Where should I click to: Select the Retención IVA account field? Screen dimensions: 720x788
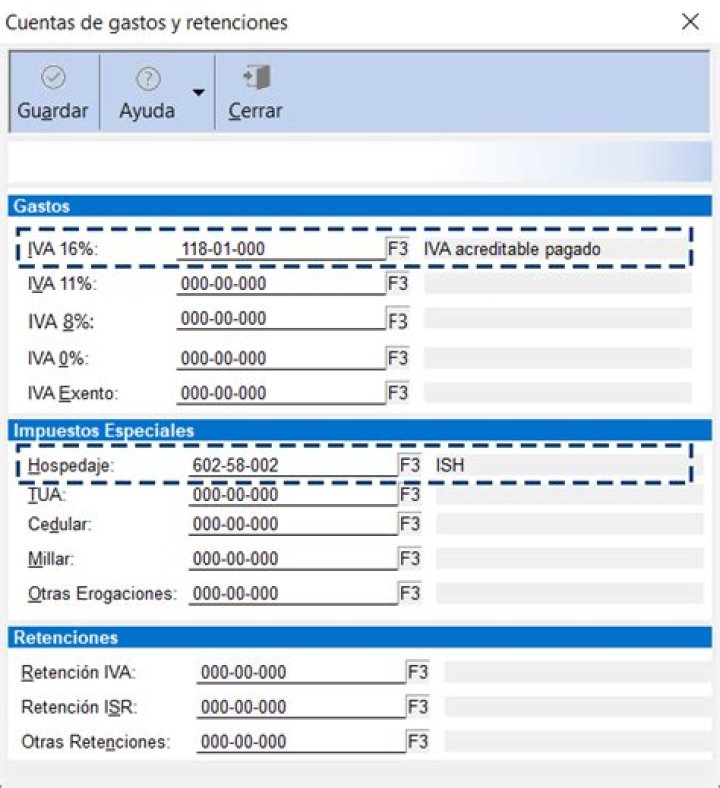pos(300,673)
